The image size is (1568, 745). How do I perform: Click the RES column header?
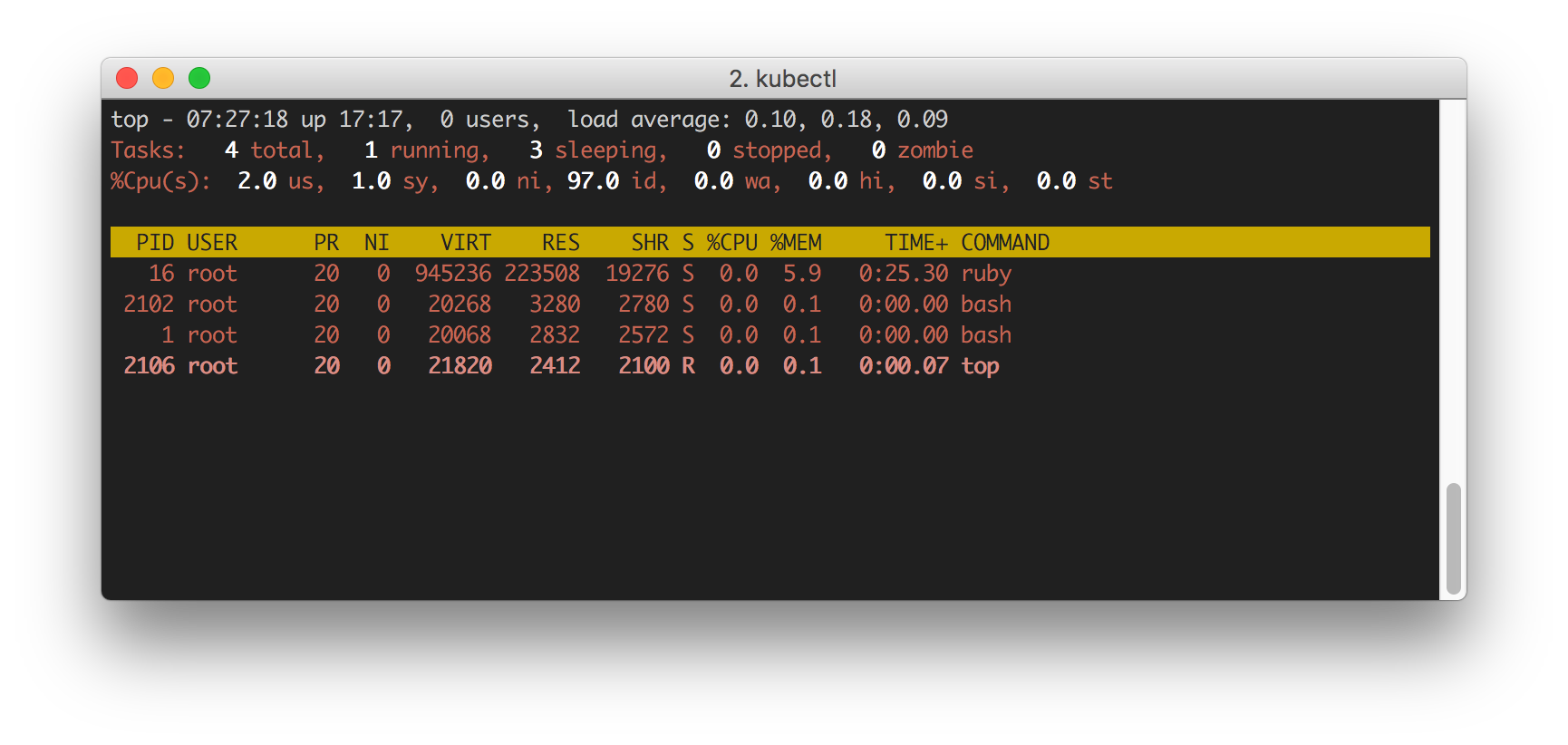pos(561,243)
